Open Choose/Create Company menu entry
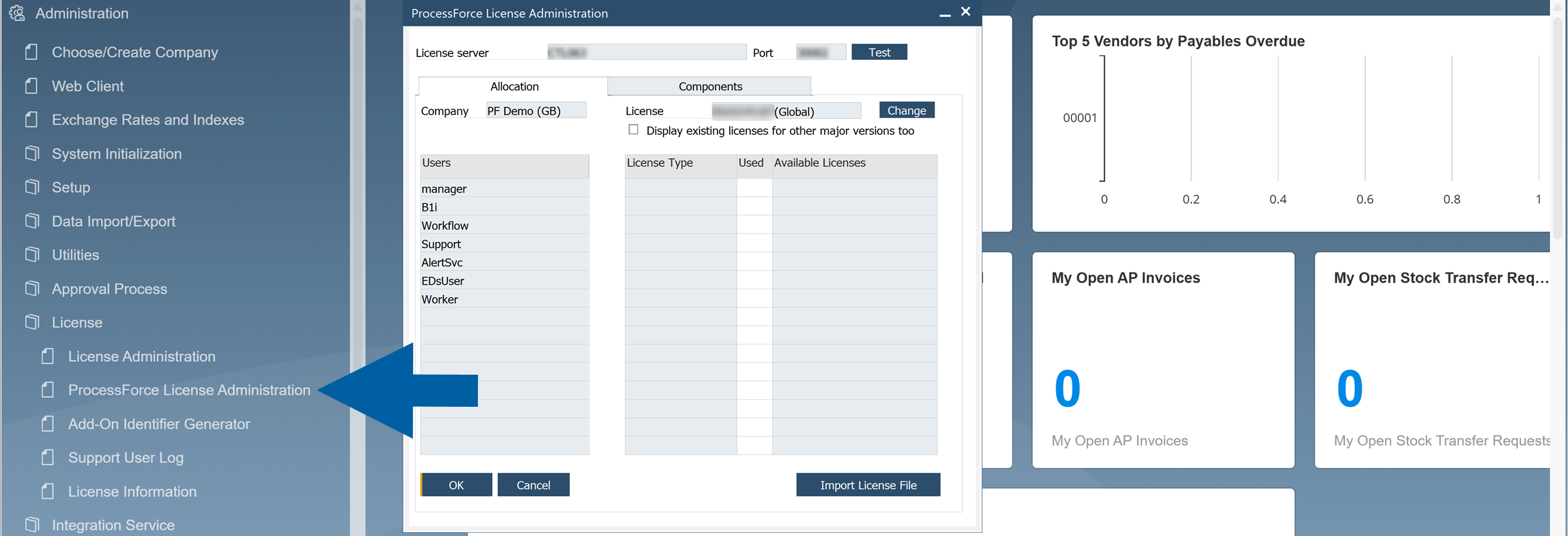 point(135,52)
